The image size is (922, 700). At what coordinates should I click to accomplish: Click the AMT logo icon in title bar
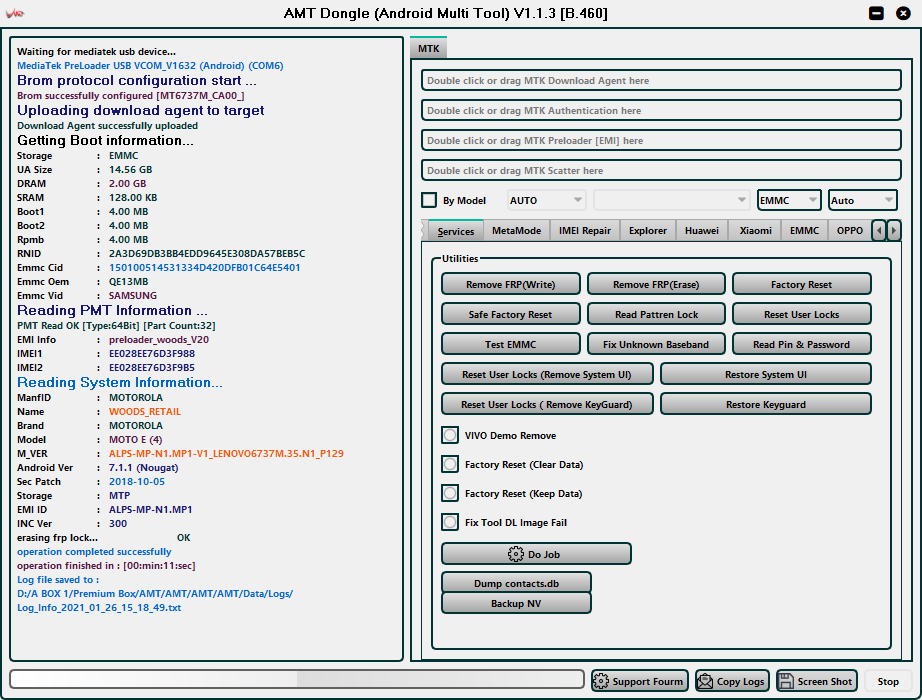15,12
